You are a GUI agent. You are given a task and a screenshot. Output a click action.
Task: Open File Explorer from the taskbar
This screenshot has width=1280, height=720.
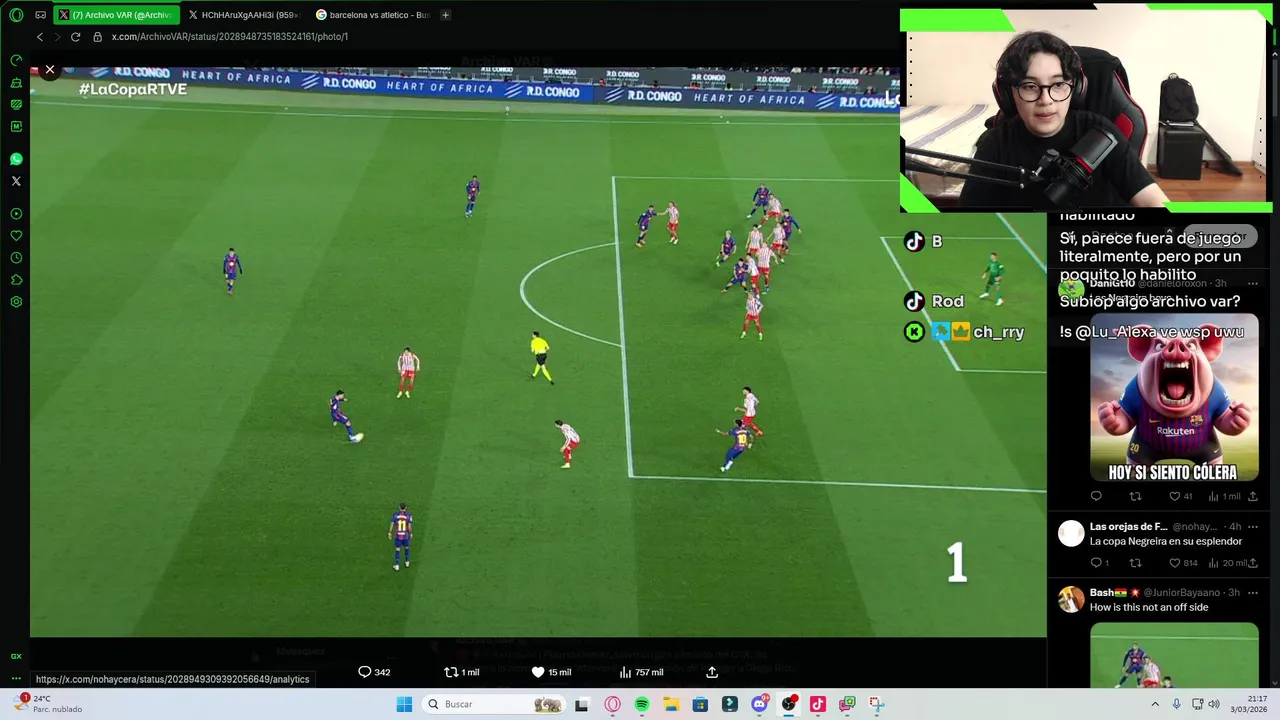(671, 704)
